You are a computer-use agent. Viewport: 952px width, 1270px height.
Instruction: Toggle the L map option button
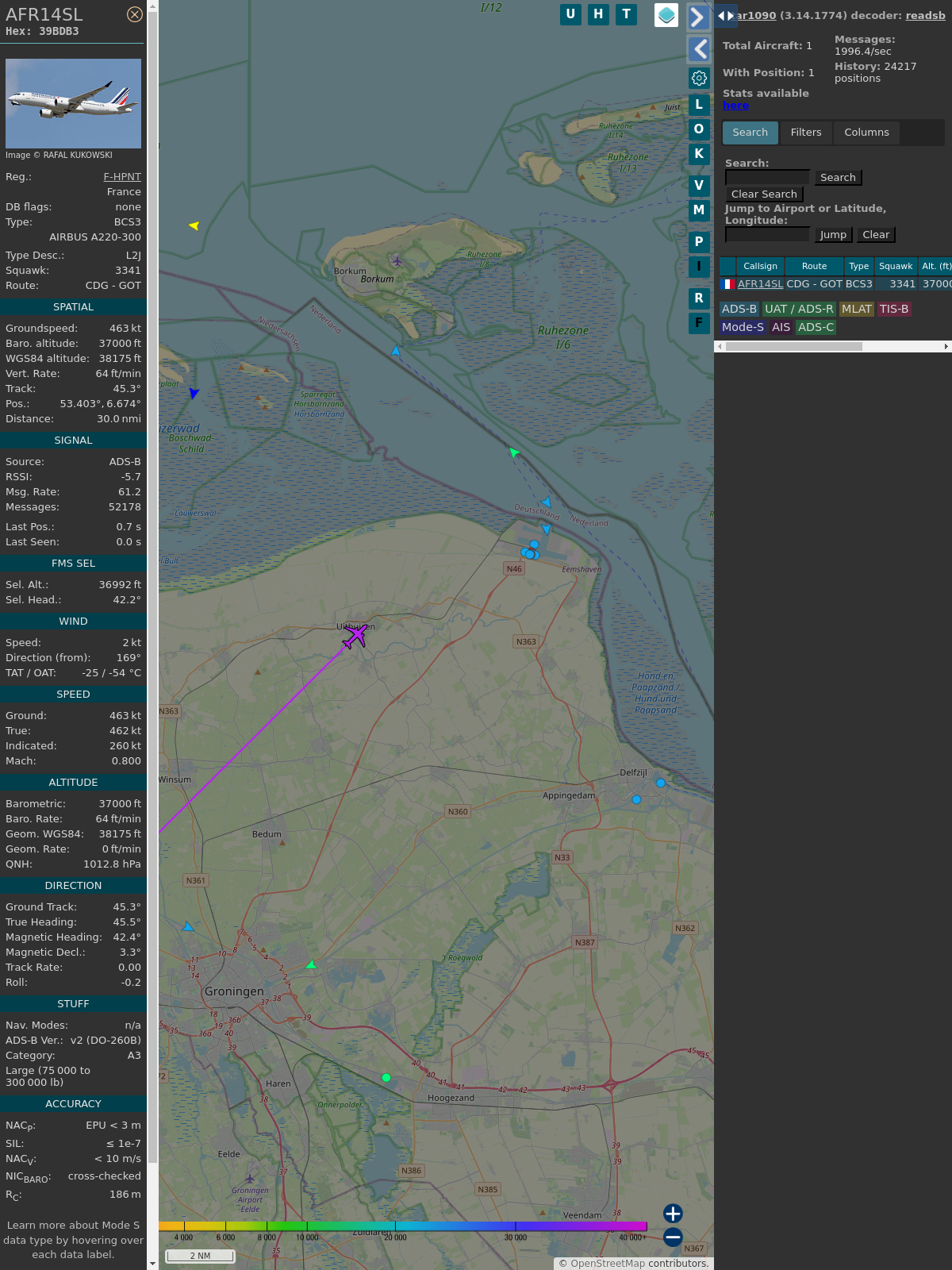[x=699, y=105]
